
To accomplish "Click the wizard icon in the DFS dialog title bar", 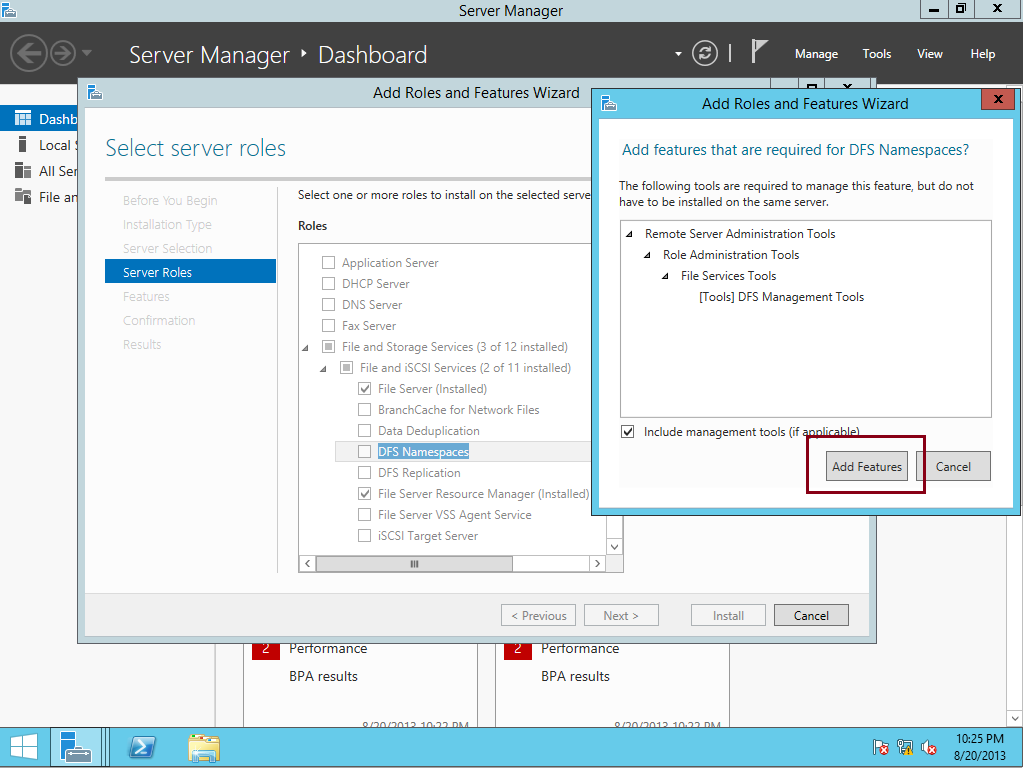I will (609, 103).
